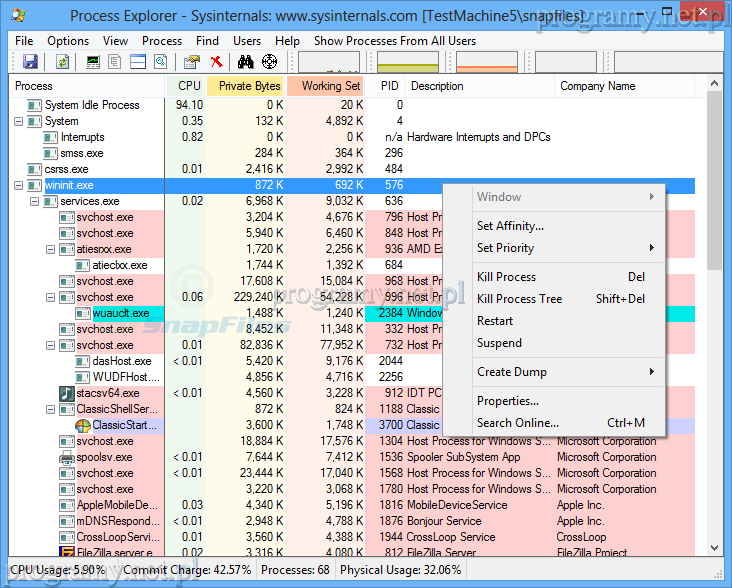
Task: Click the Find binoculars toolbar icon
Action: tap(245, 62)
